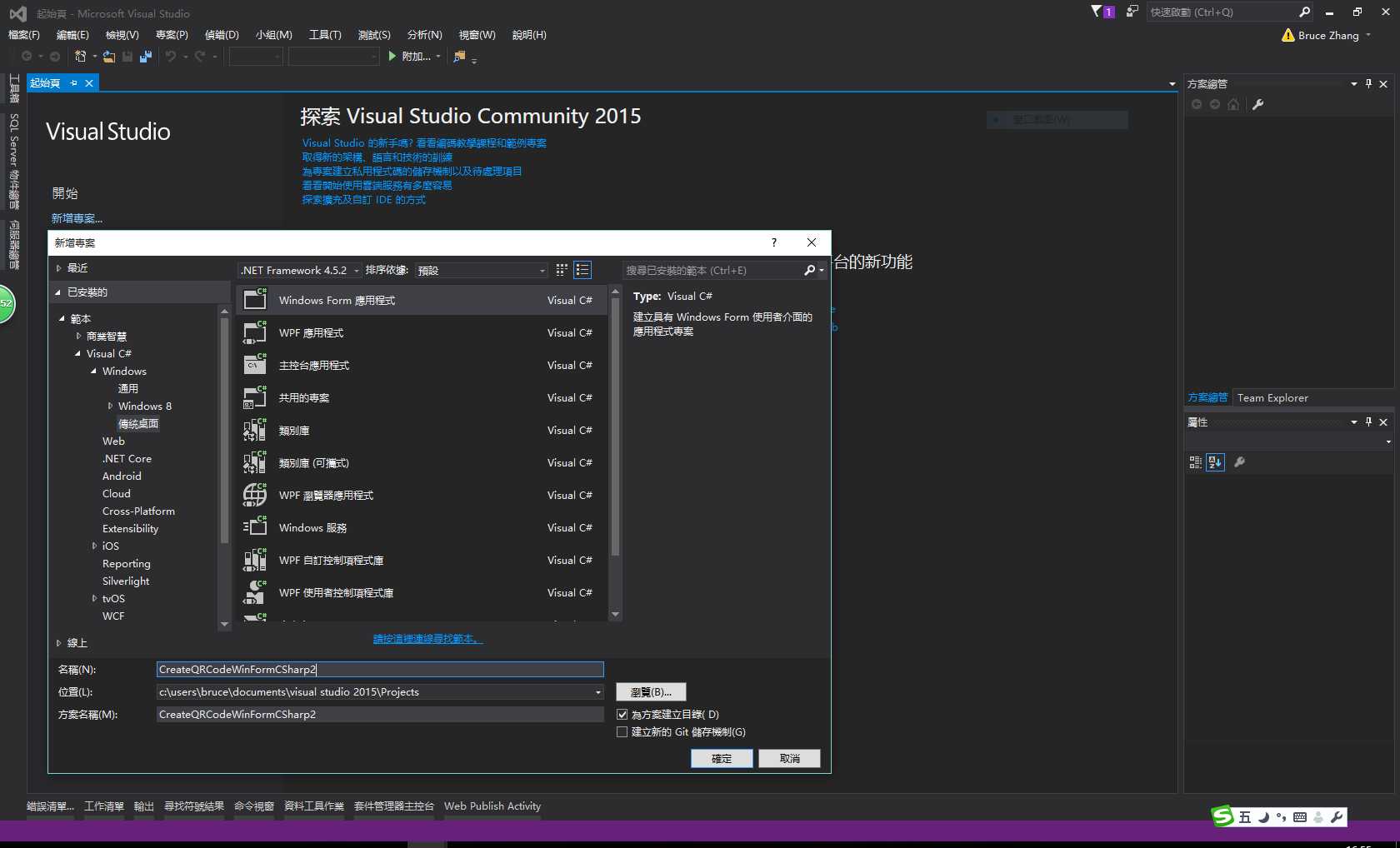Image resolution: width=1400 pixels, height=848 pixels.
Task: Click the Open File toolbar icon
Action: tap(109, 56)
